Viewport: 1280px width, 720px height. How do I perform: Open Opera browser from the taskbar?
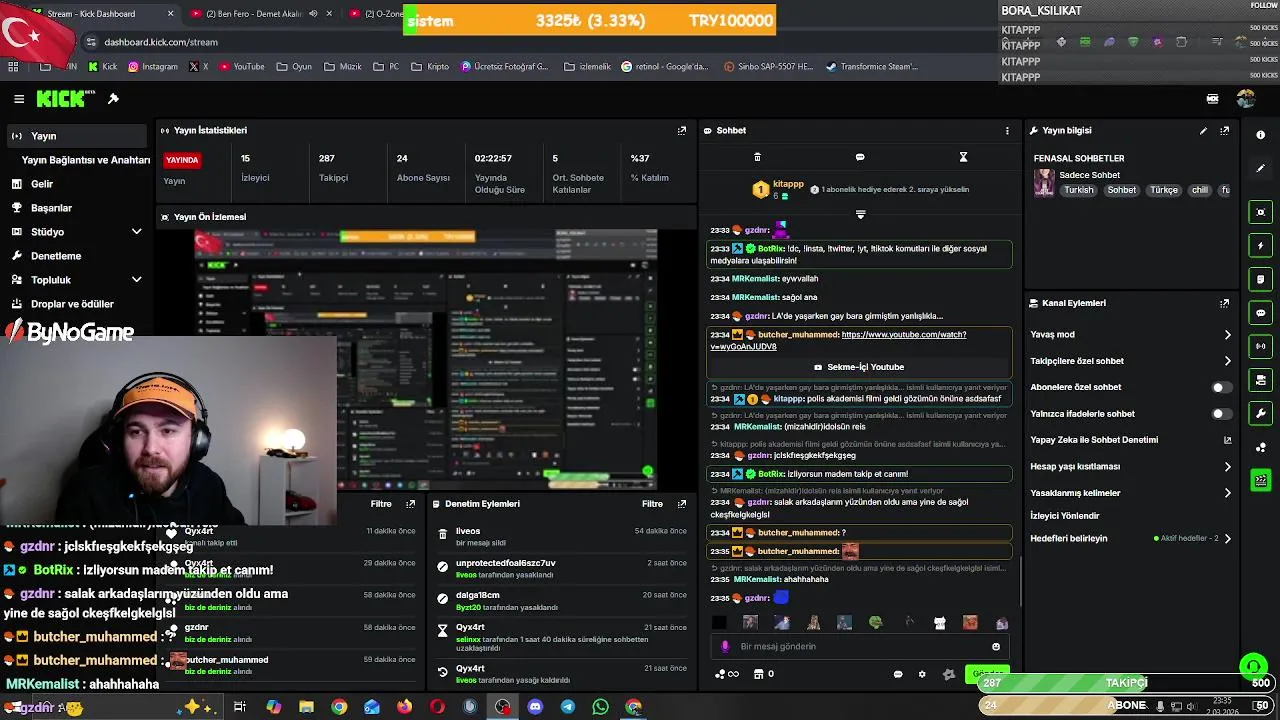(437, 707)
